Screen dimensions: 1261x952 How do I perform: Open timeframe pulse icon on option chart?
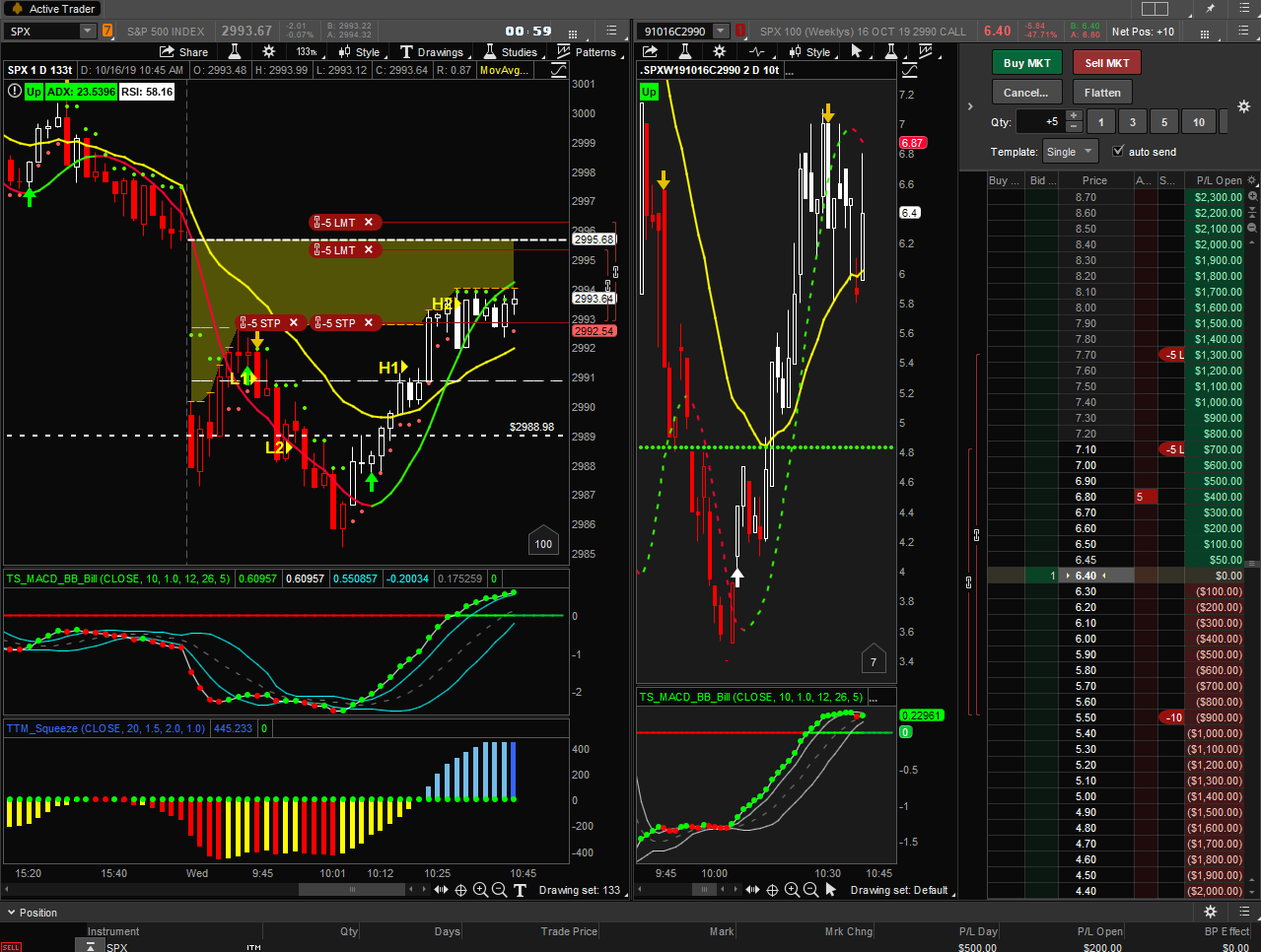[x=757, y=51]
